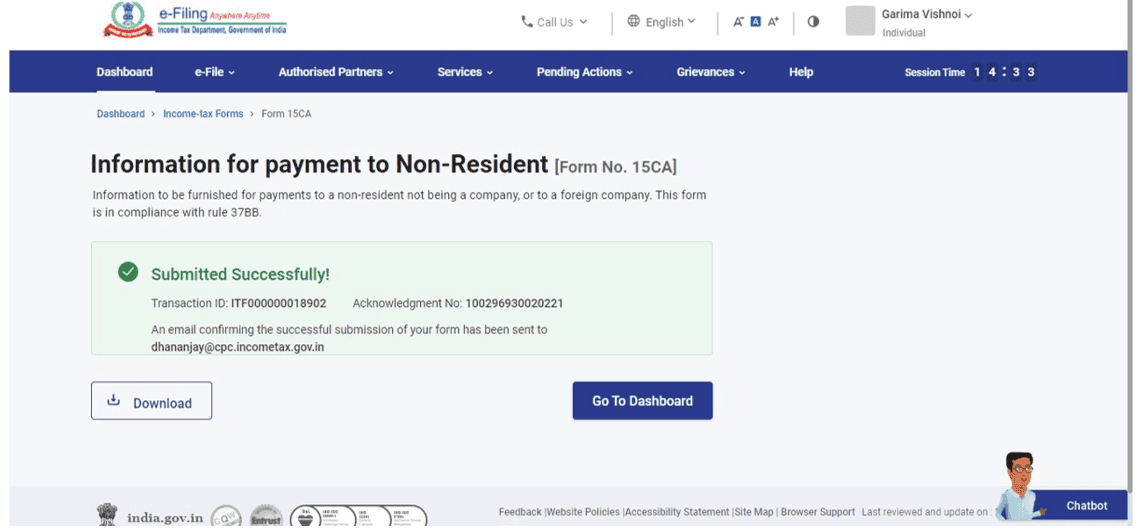Increase font size with the A+ icon
The height and width of the screenshot is (528, 1136).
[x=773, y=22]
